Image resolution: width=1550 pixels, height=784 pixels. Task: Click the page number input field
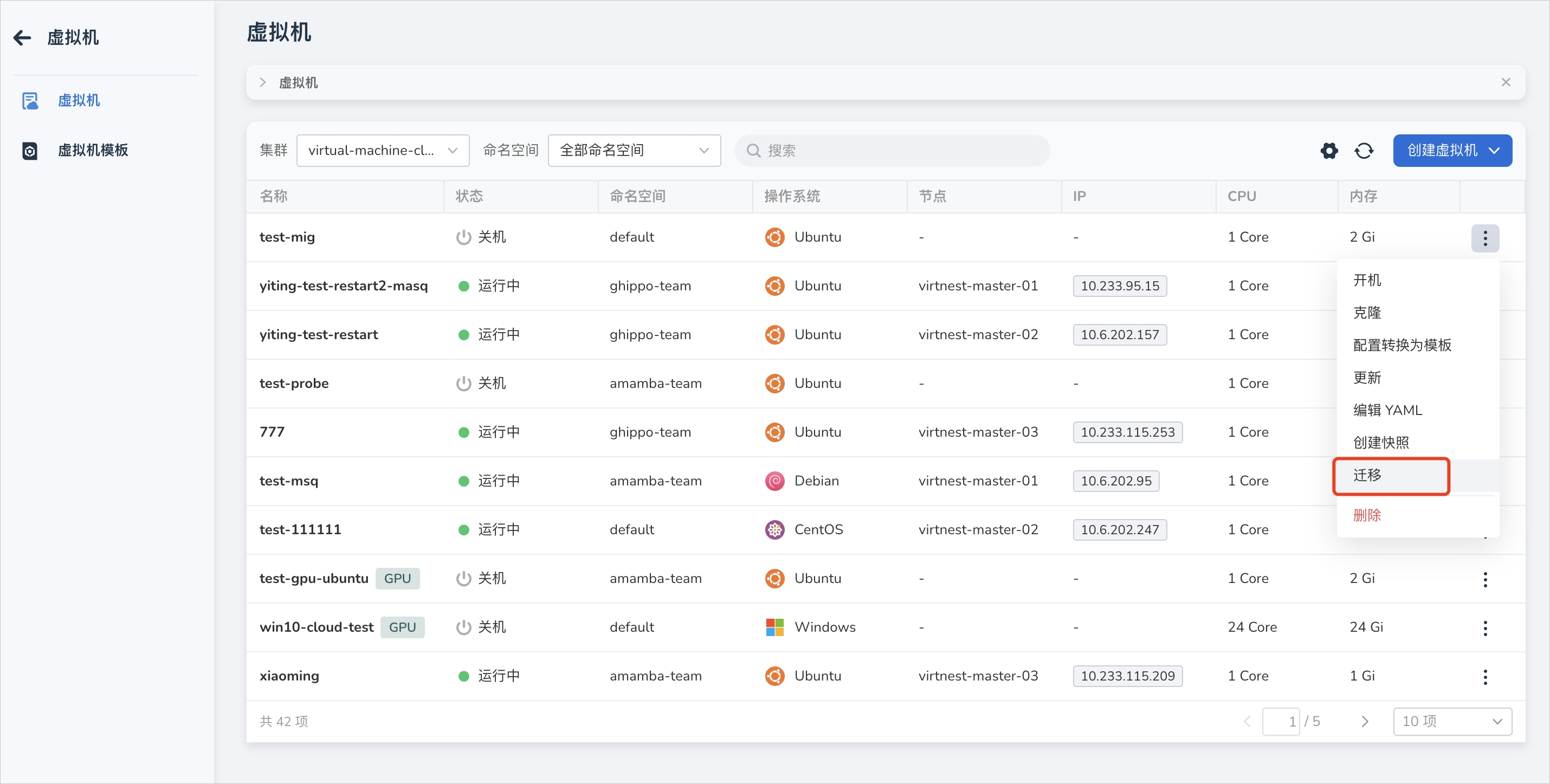1281,722
